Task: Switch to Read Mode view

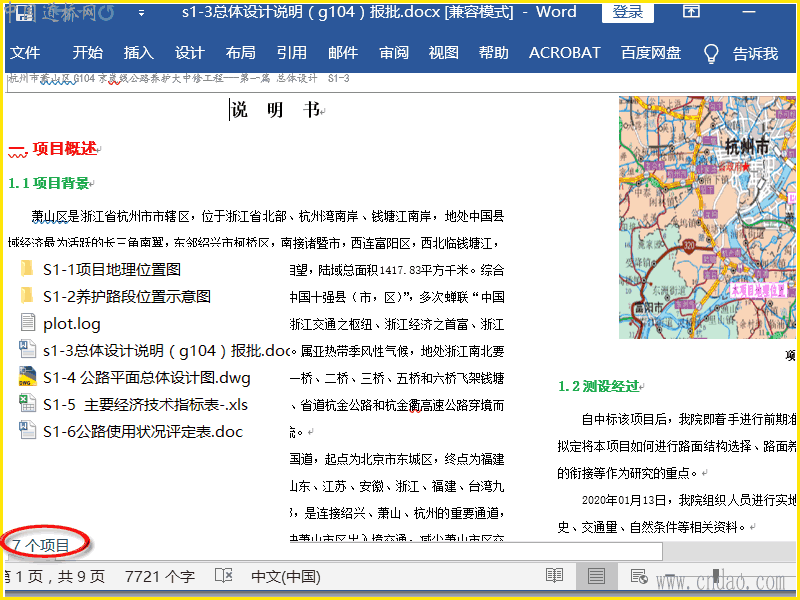Action: pos(554,576)
